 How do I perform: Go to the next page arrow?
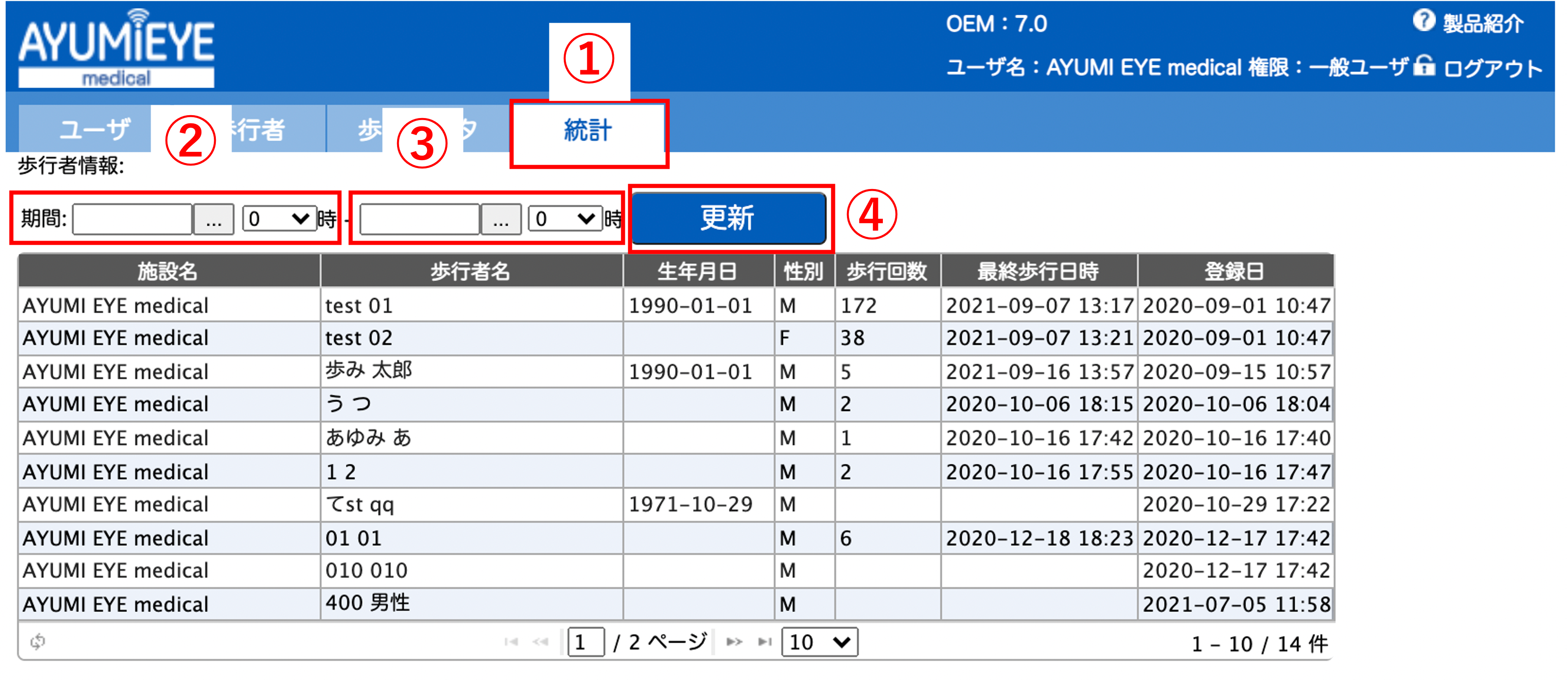(734, 641)
